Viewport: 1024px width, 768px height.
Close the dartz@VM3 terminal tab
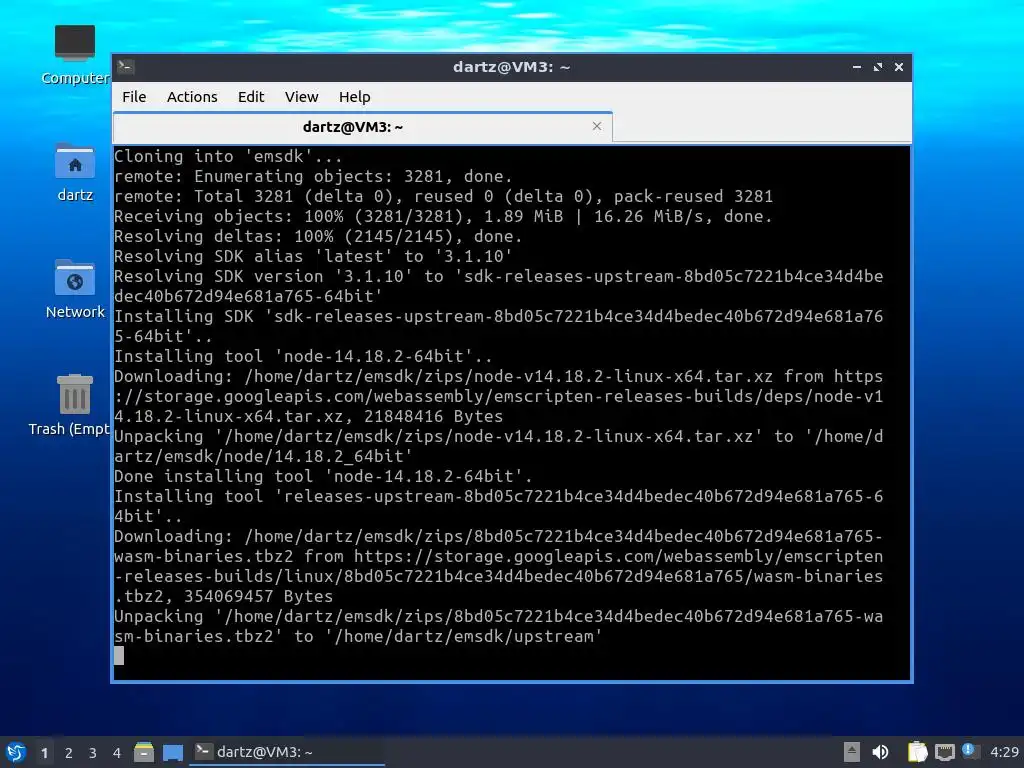[596, 126]
